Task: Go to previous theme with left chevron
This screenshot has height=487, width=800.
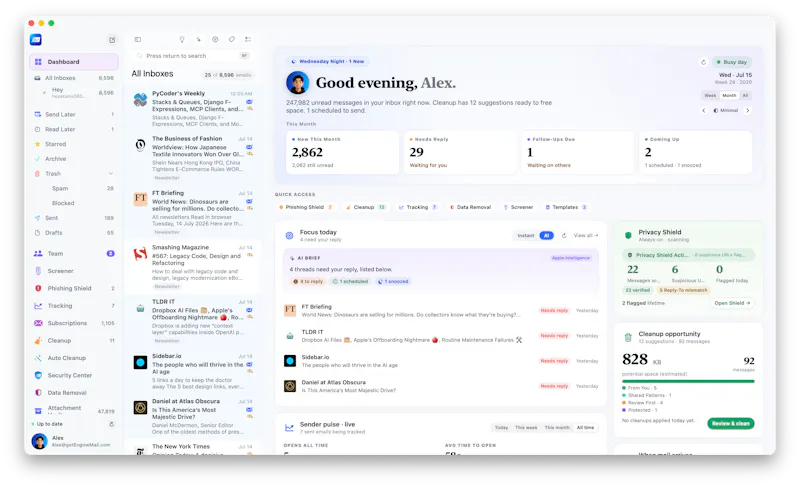Action: [704, 110]
